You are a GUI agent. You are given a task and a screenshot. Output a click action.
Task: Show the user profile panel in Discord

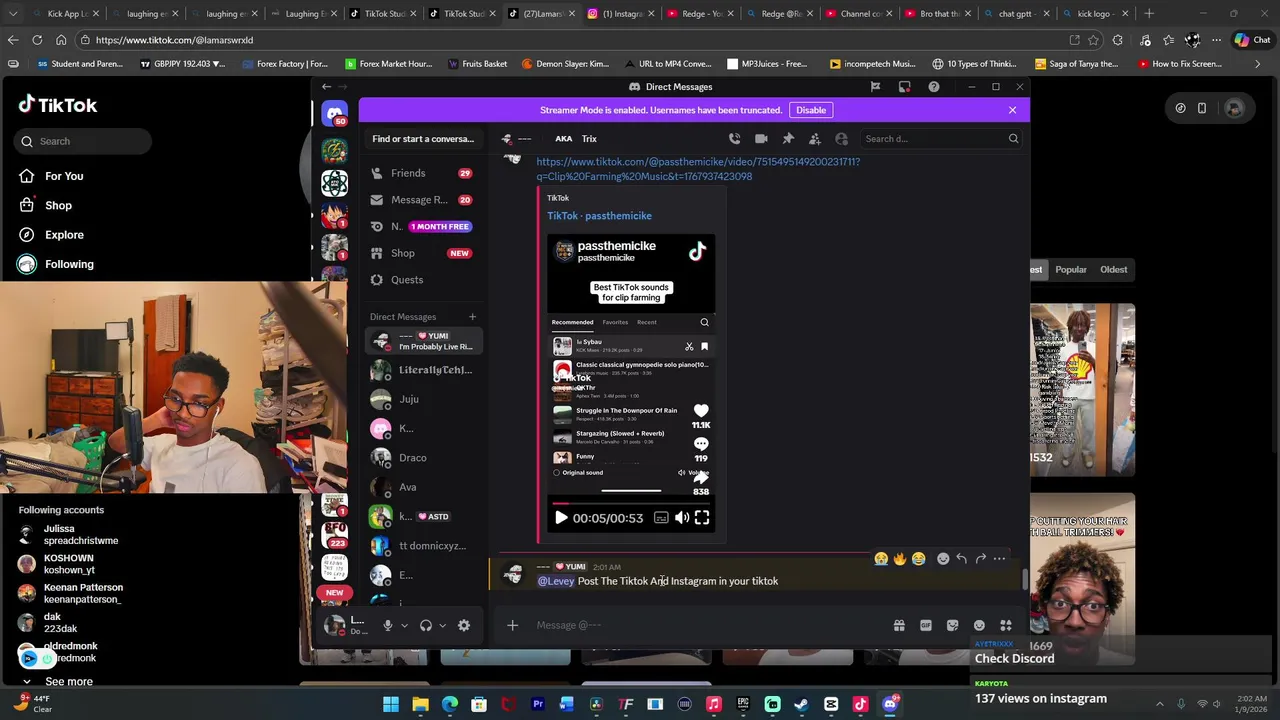pyautogui.click(x=841, y=139)
